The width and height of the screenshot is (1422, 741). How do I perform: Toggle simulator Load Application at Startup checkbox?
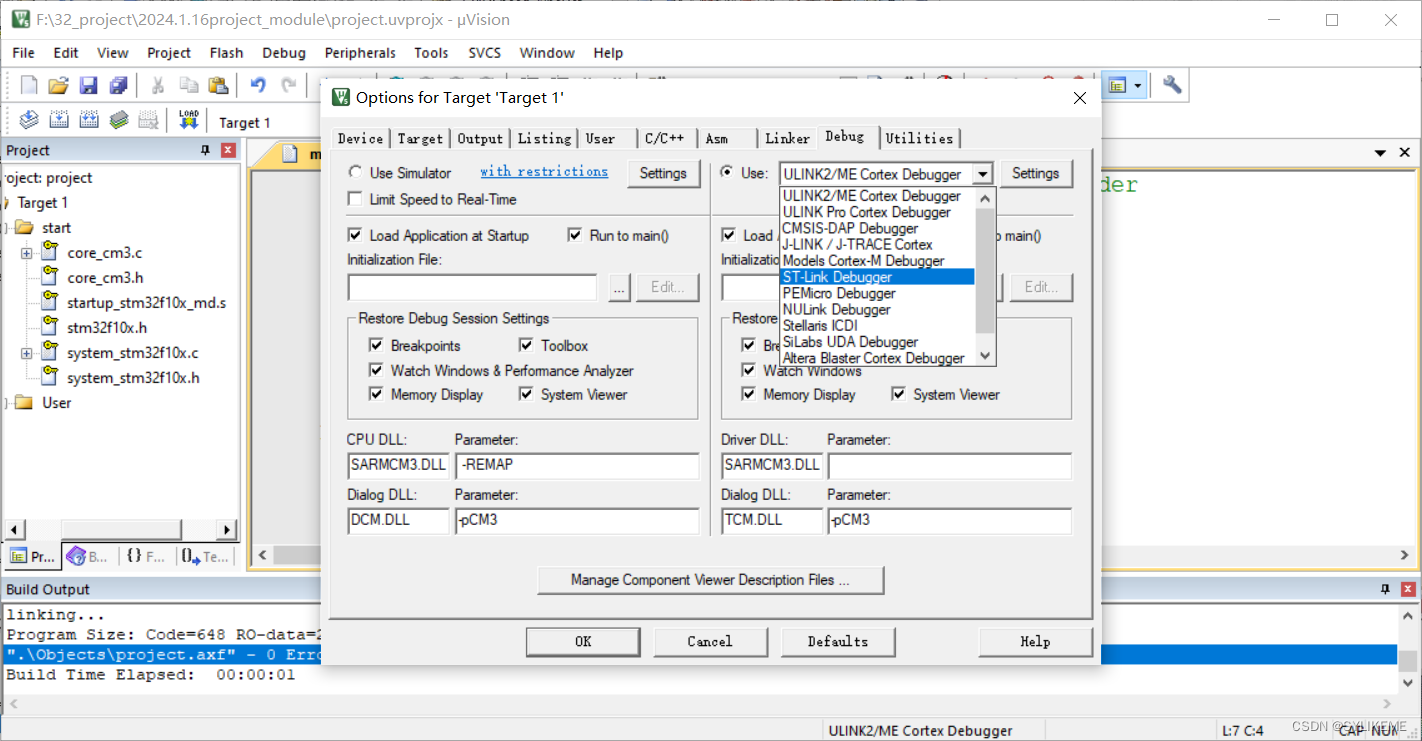[x=354, y=235]
